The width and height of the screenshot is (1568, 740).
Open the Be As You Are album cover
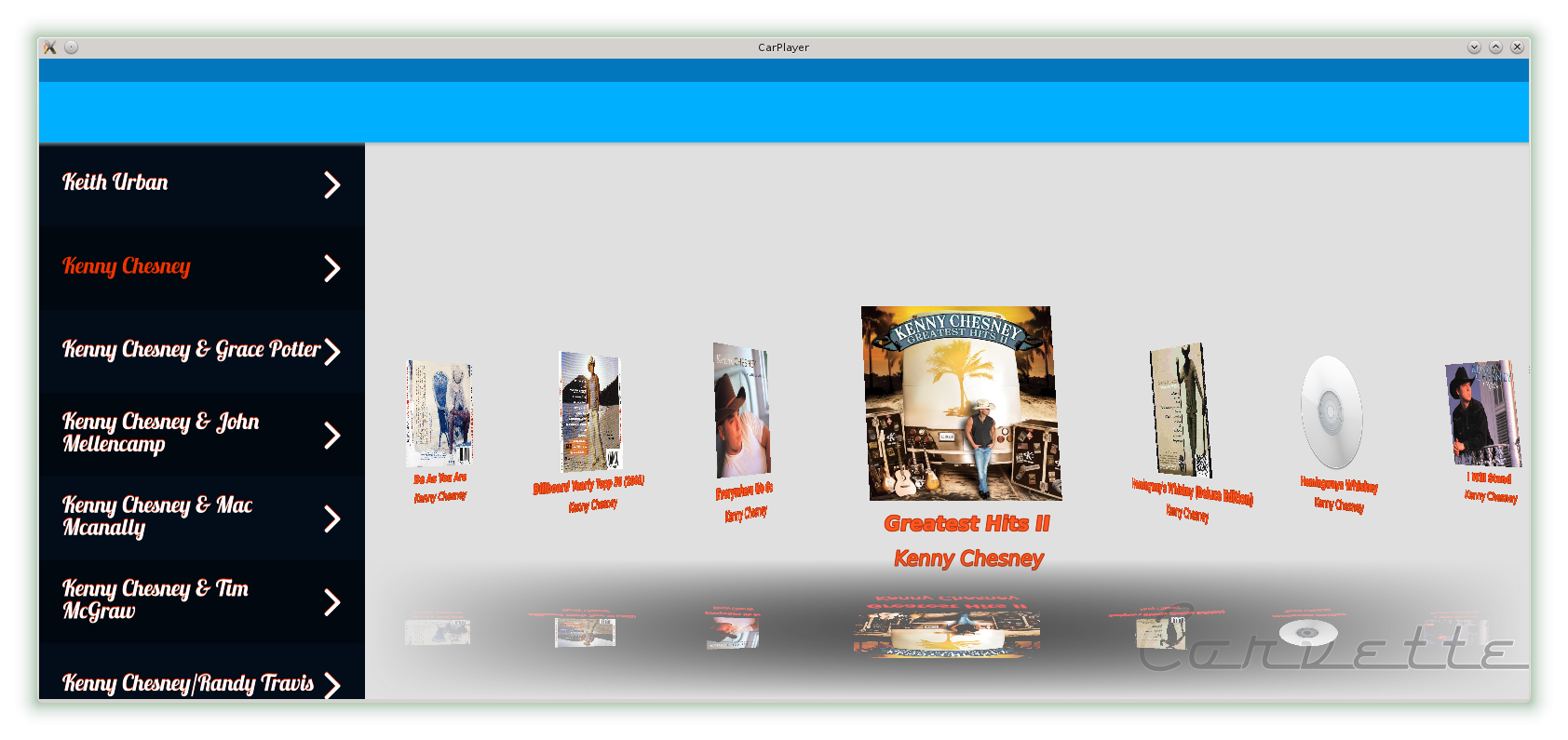click(439, 413)
